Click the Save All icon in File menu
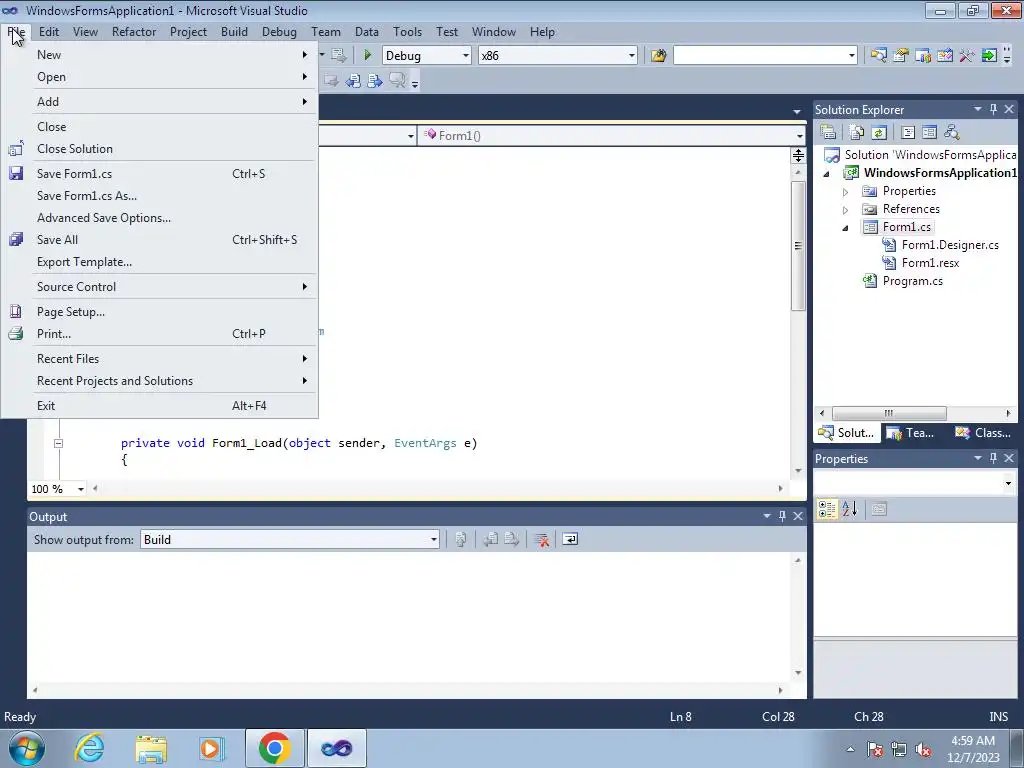 [x=16, y=240]
